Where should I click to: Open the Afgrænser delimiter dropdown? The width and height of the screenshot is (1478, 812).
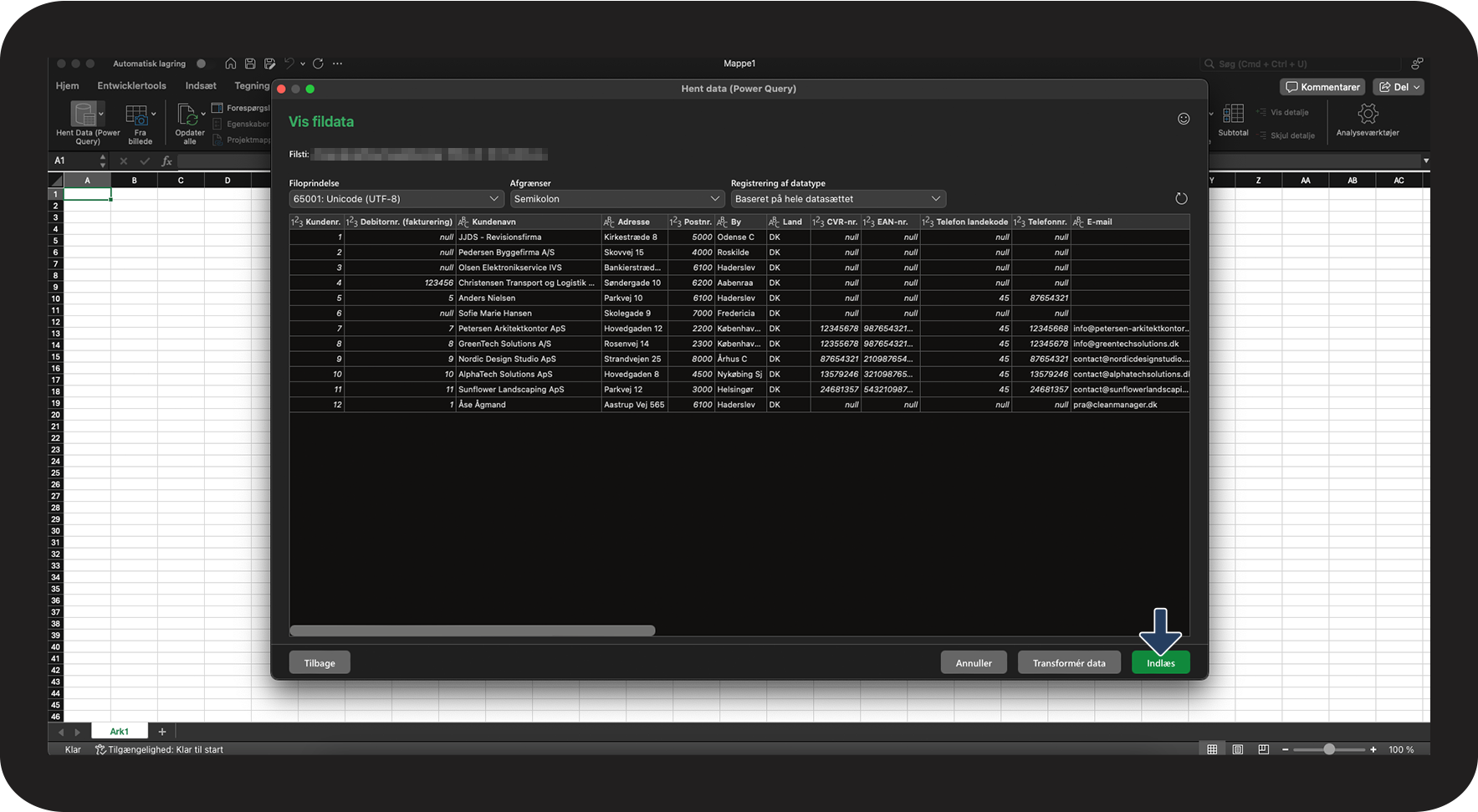click(x=616, y=199)
